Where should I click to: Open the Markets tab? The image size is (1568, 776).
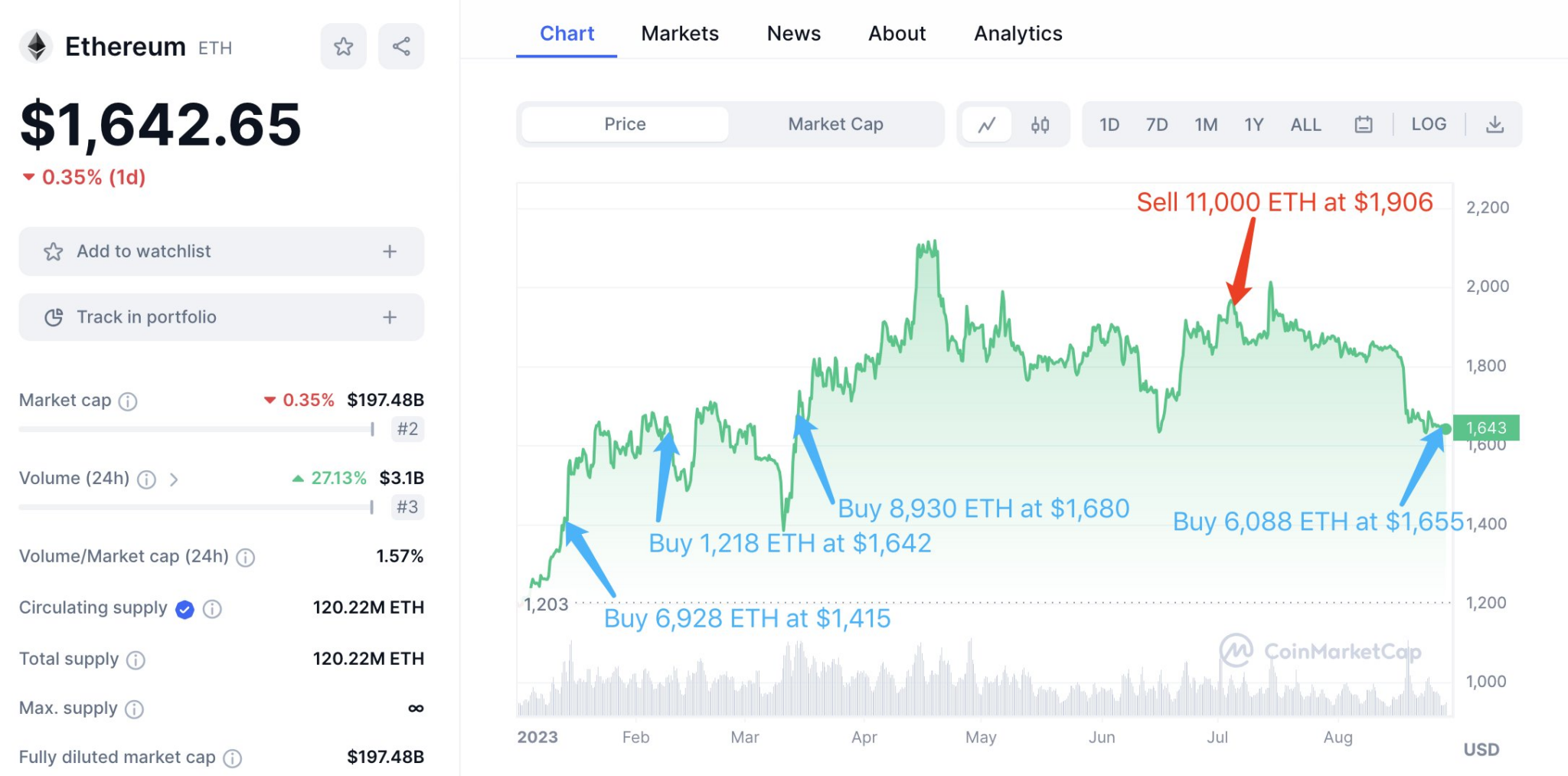click(680, 34)
